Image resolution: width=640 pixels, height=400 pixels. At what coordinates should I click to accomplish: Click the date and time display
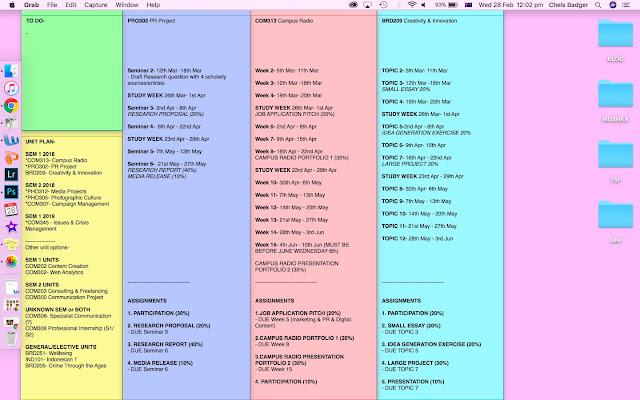tap(511, 5)
